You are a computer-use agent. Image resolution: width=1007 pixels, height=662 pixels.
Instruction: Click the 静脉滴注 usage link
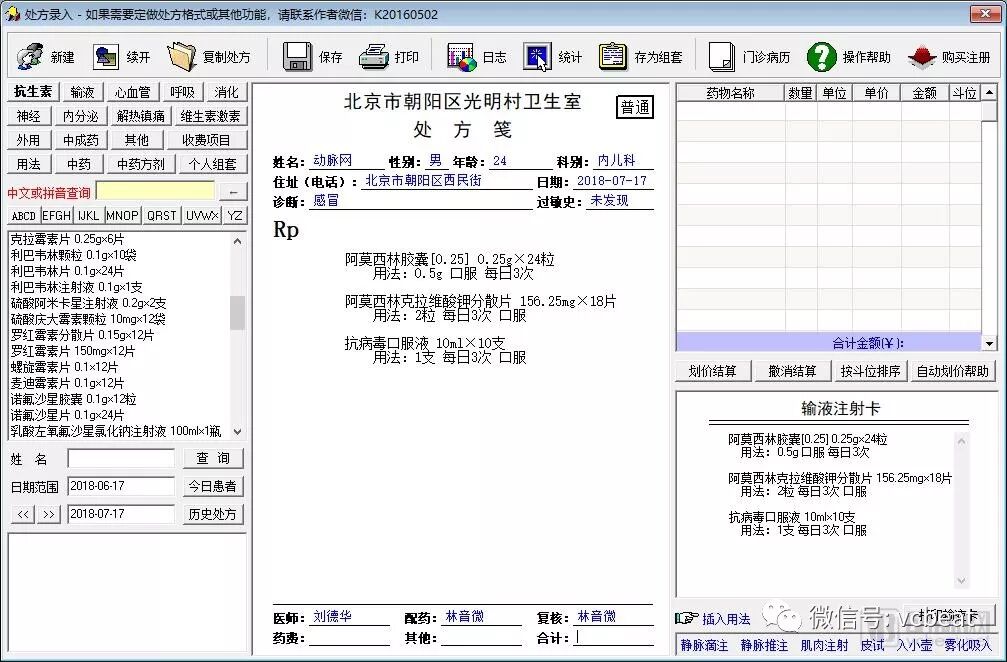[x=705, y=645]
